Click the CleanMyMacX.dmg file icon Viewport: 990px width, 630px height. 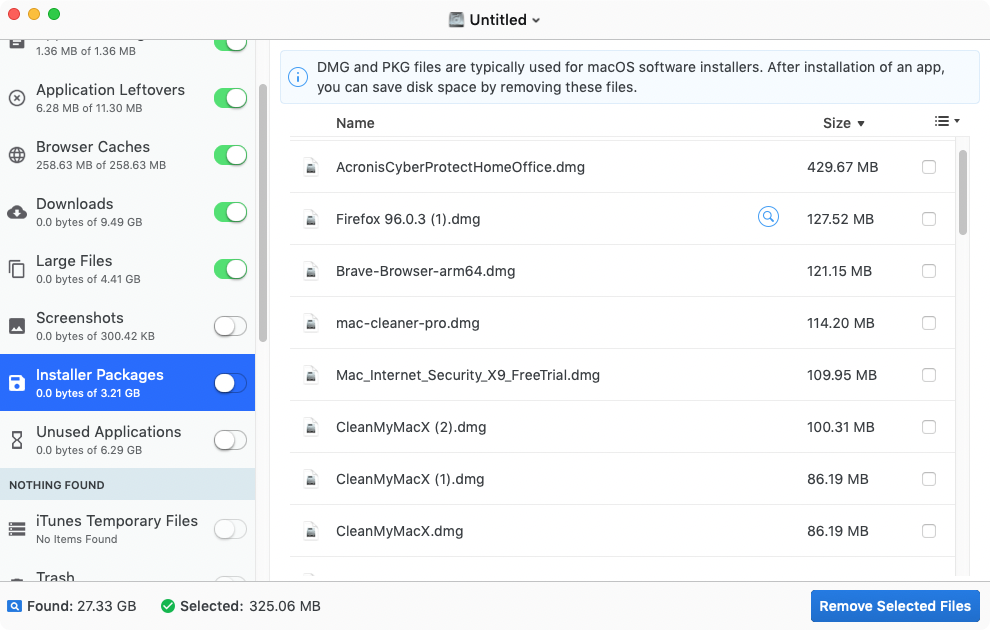311,532
